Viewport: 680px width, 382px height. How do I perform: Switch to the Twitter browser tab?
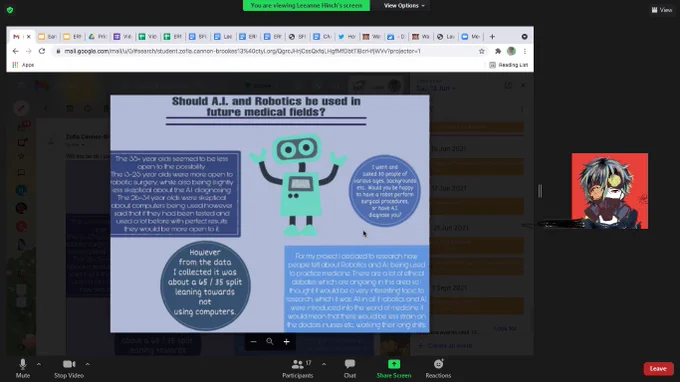click(x=347, y=37)
